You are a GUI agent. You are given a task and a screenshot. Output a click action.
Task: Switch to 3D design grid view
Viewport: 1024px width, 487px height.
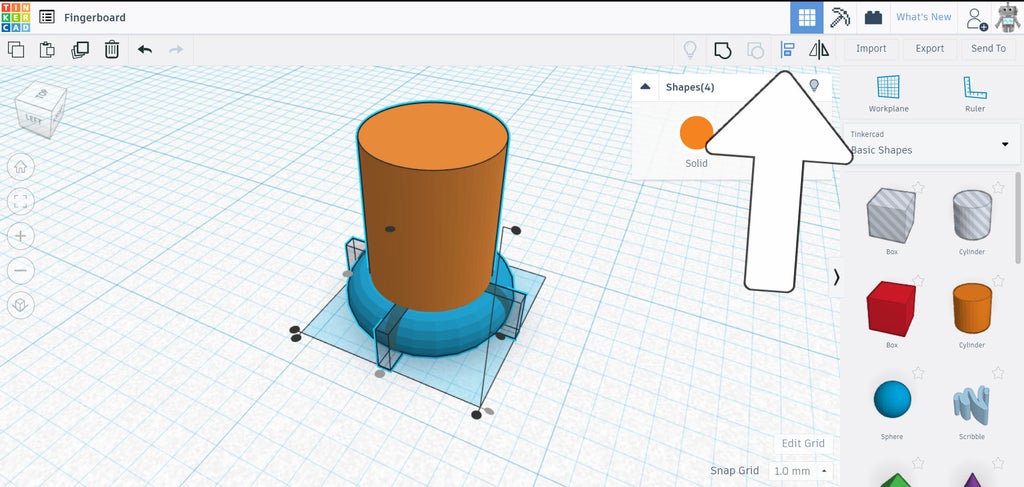pos(807,17)
